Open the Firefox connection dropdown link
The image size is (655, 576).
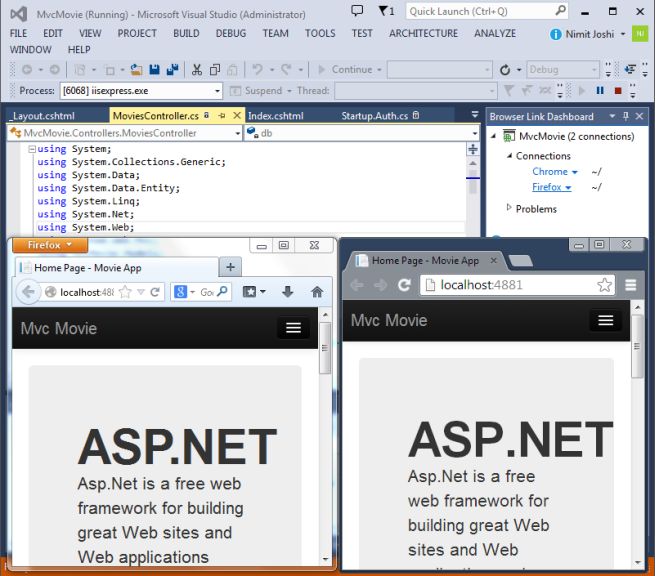click(551, 187)
